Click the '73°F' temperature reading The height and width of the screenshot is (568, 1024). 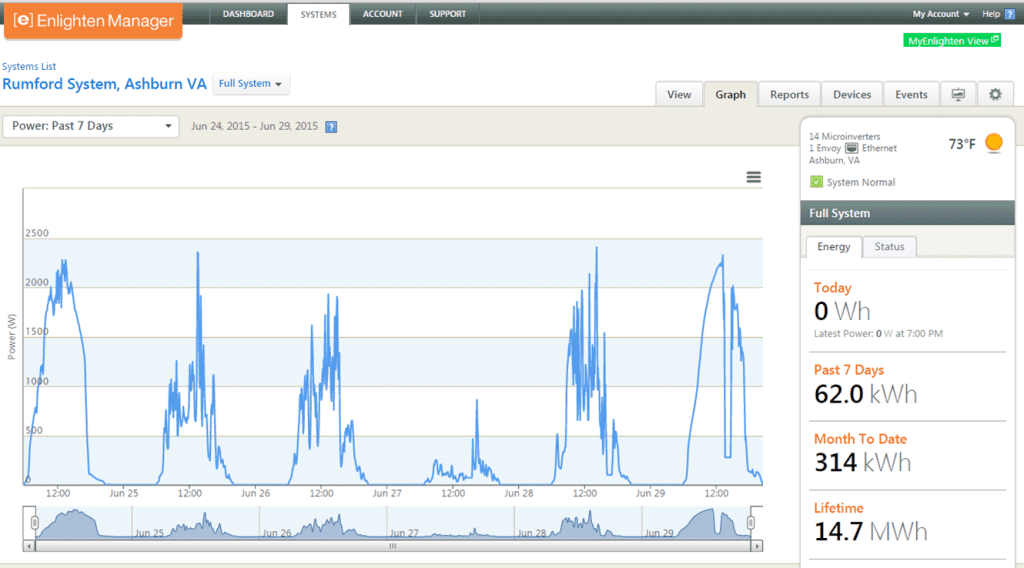point(962,144)
